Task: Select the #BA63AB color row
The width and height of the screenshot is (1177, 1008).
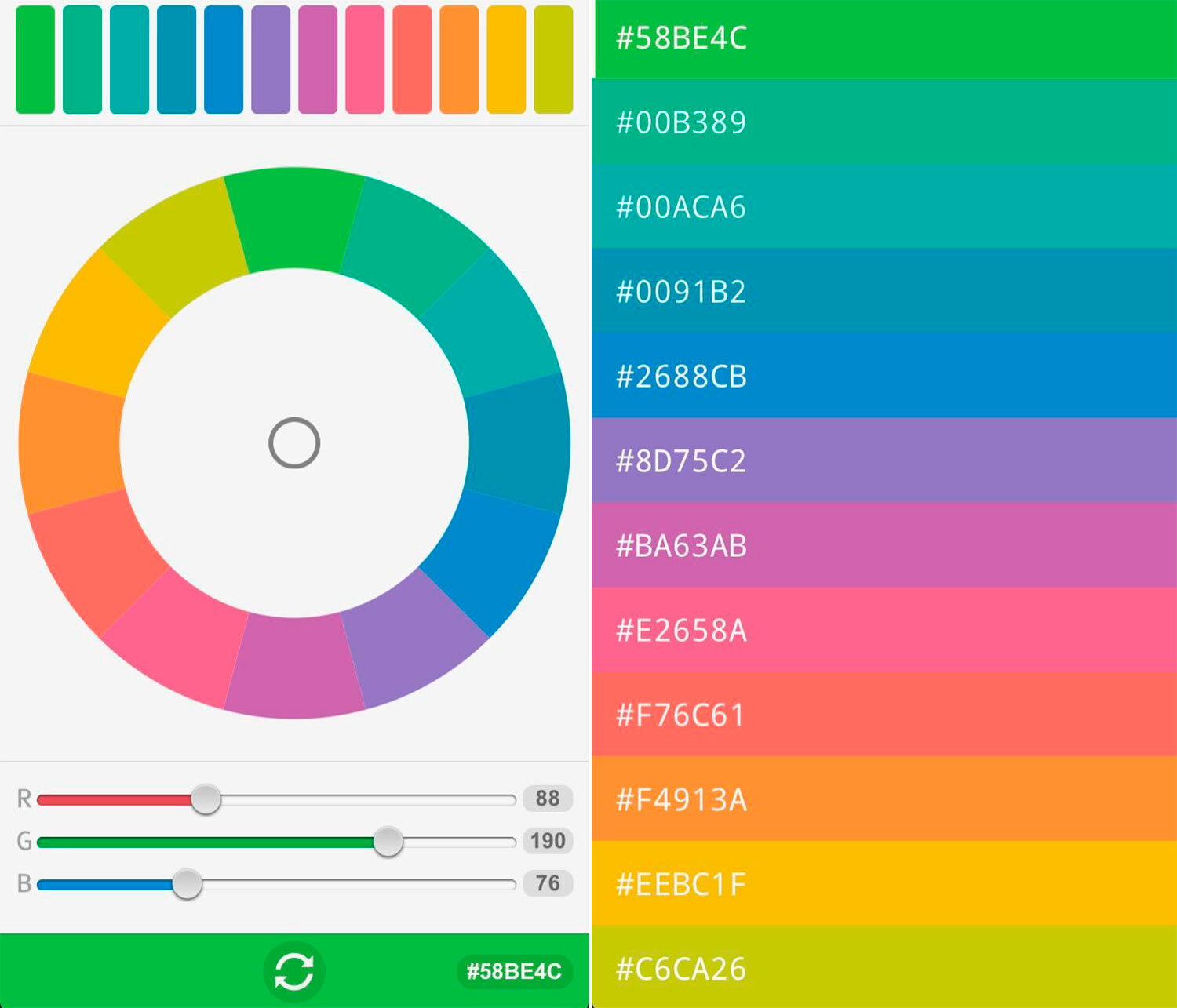Action: (x=883, y=545)
